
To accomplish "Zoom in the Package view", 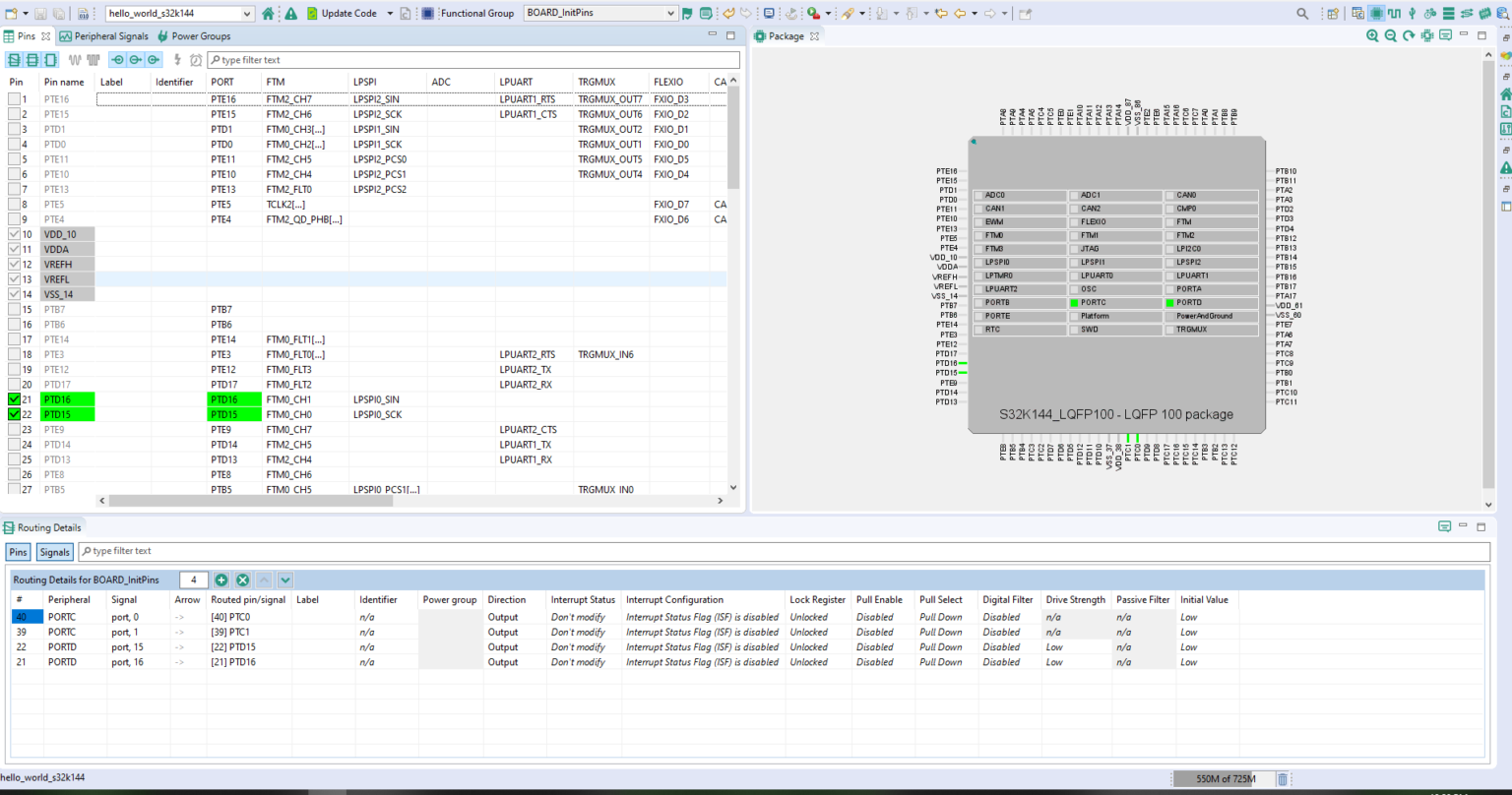I will pyautogui.click(x=1372, y=35).
